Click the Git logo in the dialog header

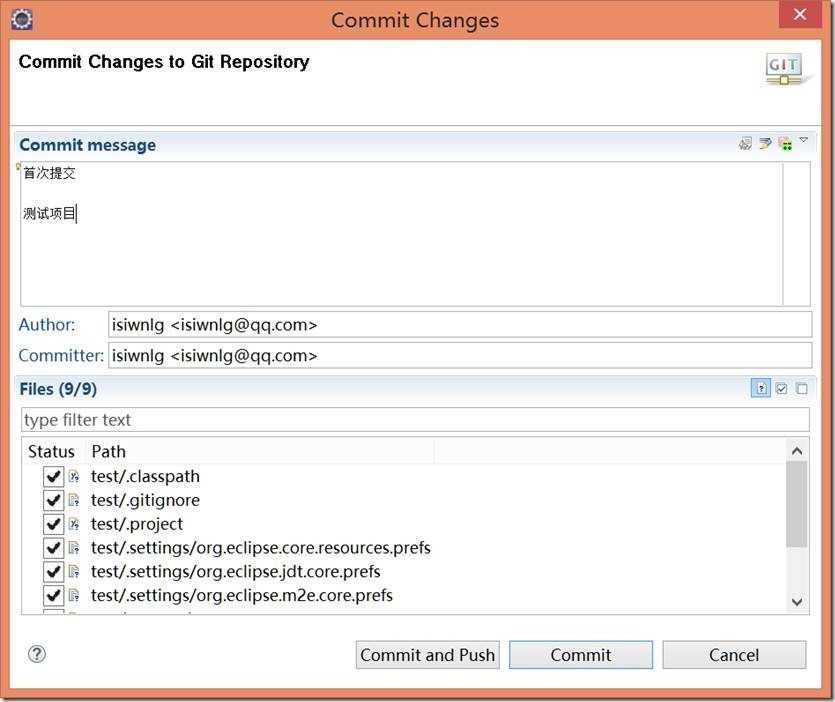785,69
